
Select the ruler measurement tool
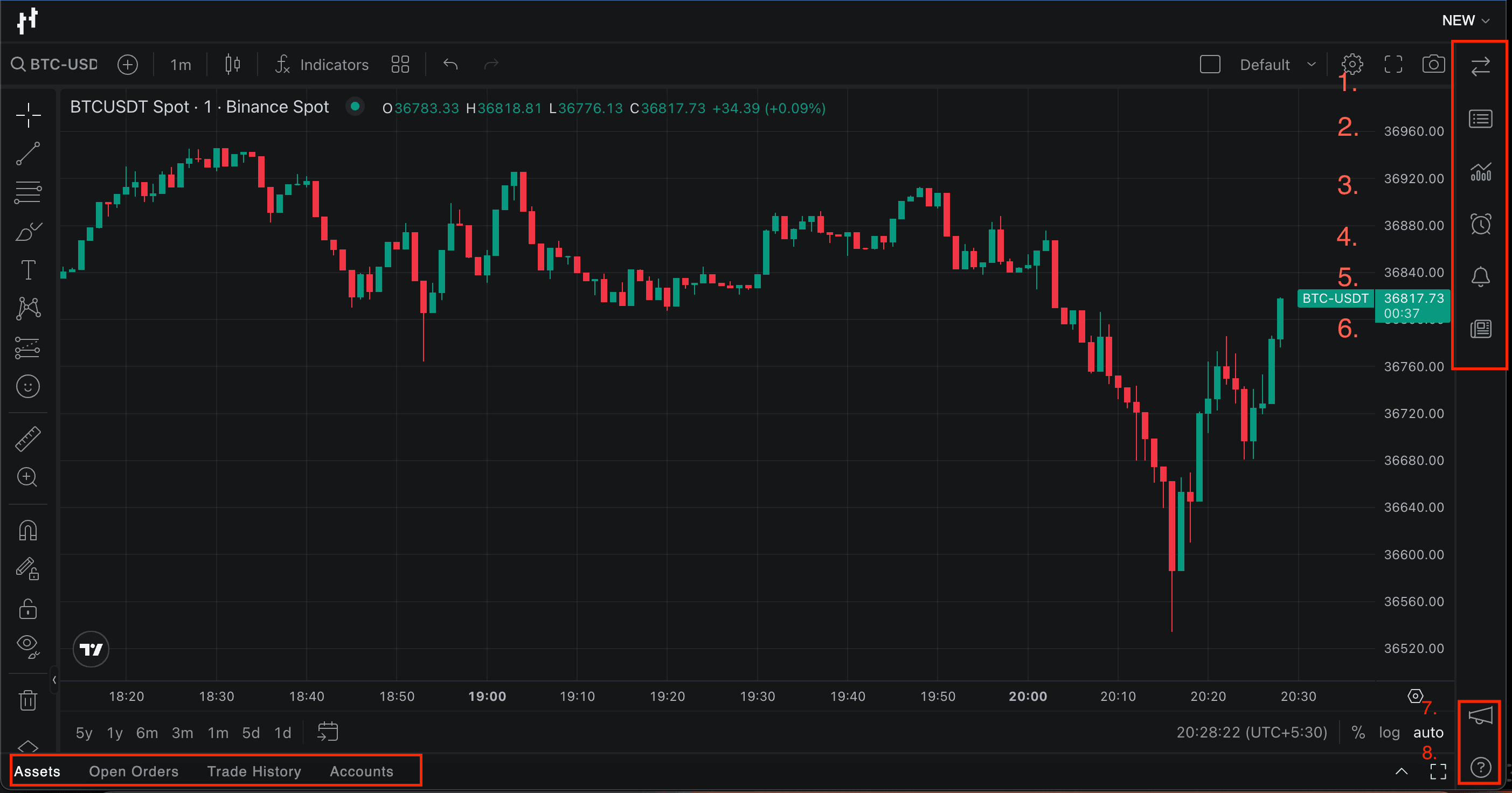(x=27, y=438)
